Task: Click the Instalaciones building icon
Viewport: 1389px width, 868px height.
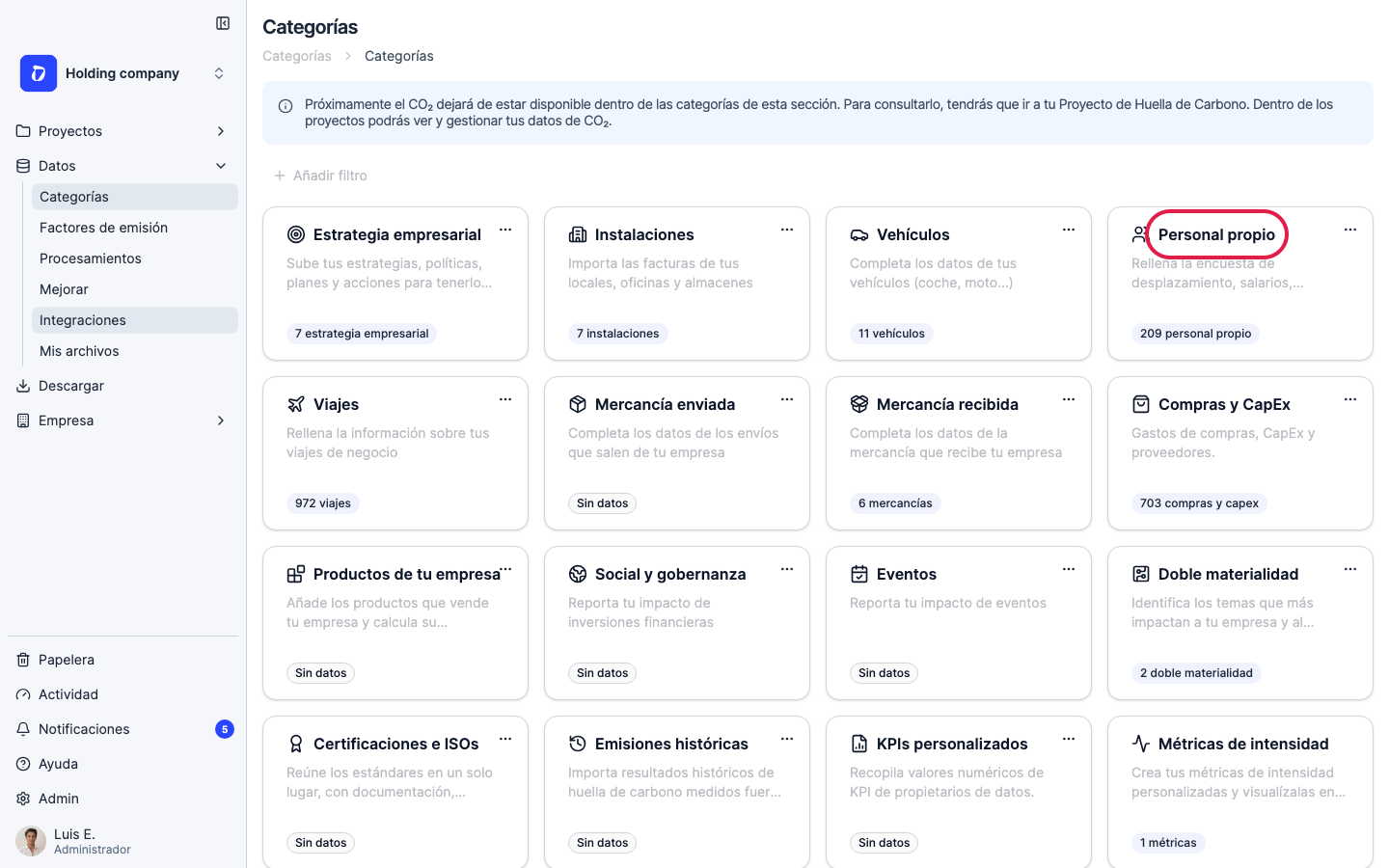Action: click(578, 234)
